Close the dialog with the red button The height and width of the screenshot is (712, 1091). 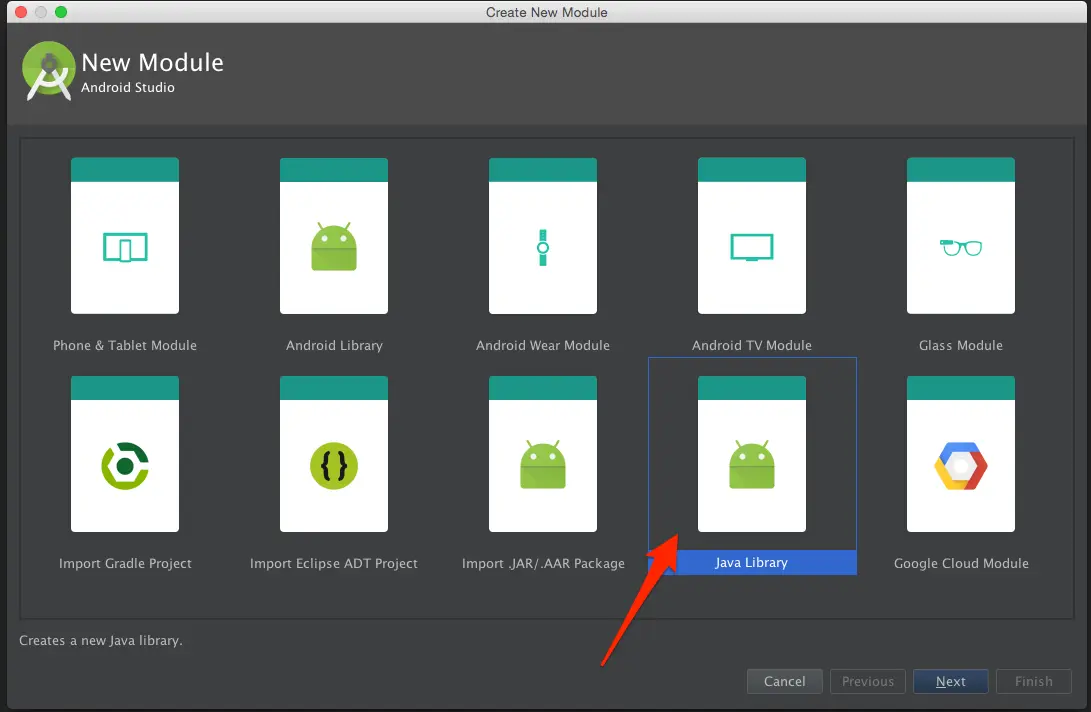(21, 12)
